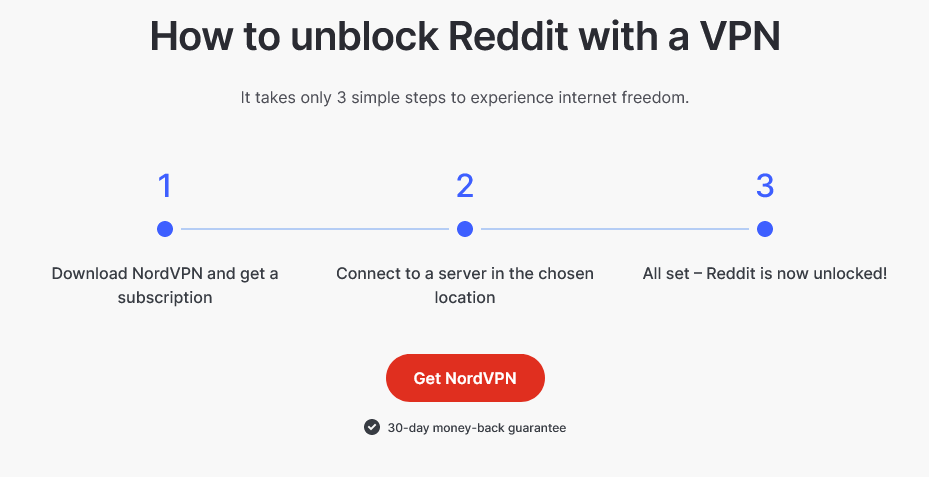929x477 pixels.
Task: Click the step 3 blue dot
Action: 765,229
